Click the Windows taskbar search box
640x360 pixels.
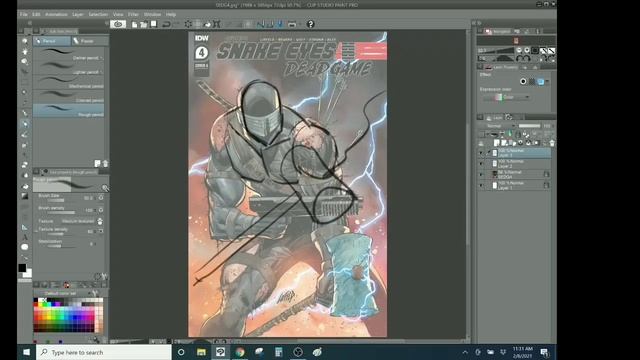pyautogui.click(x=104, y=352)
